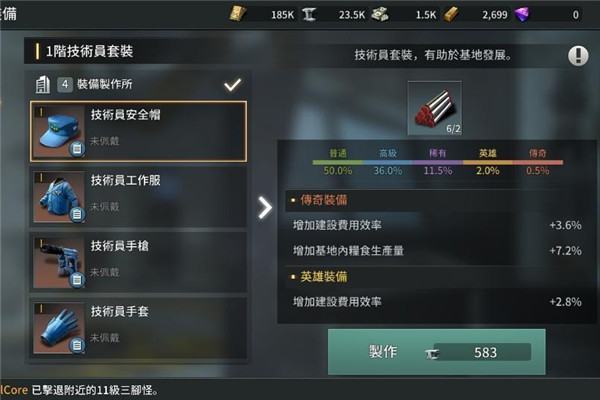Select the steel beam resource icon
This screenshot has width=600, height=400.
click(x=309, y=15)
